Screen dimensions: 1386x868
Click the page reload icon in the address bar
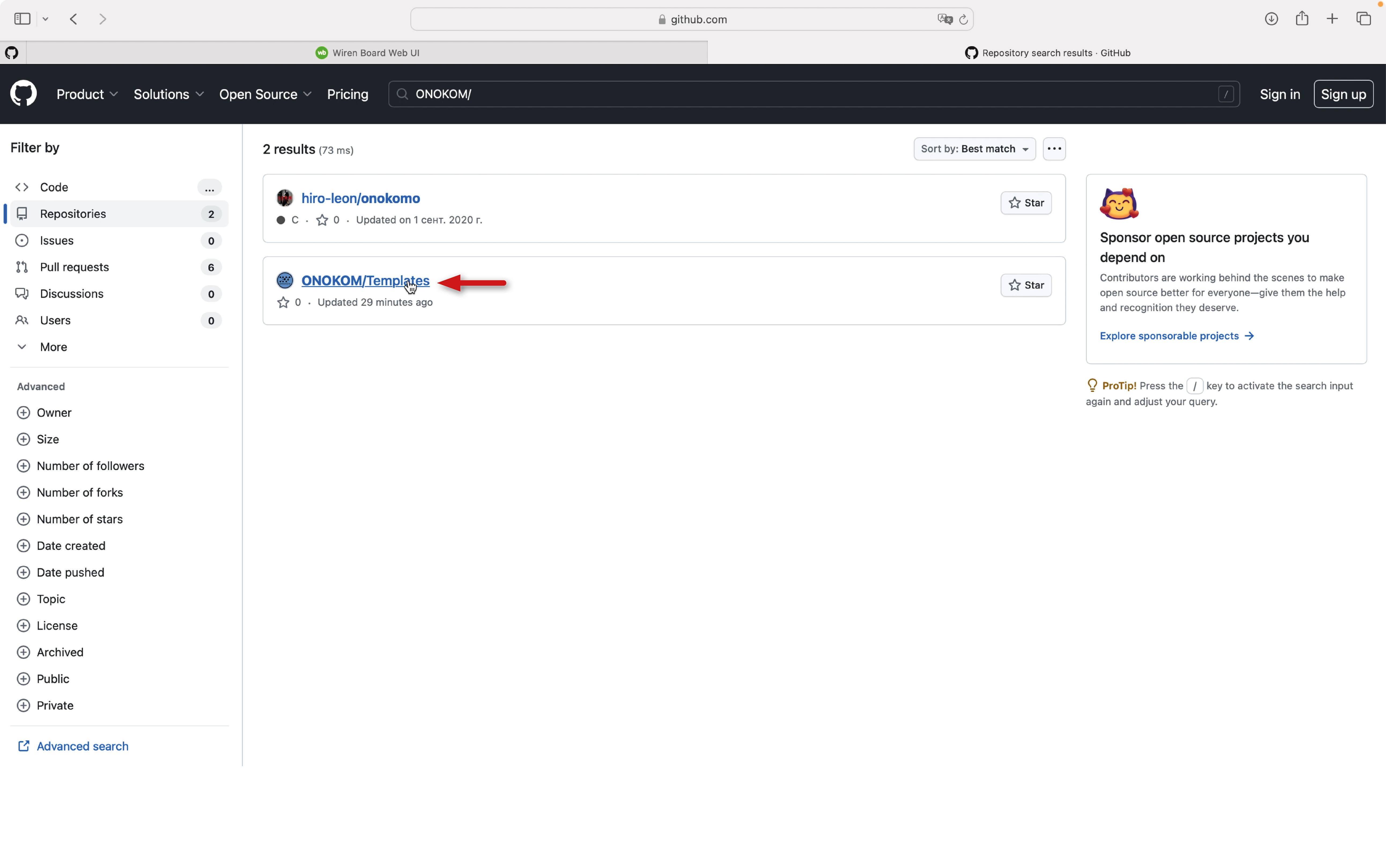pos(963,20)
